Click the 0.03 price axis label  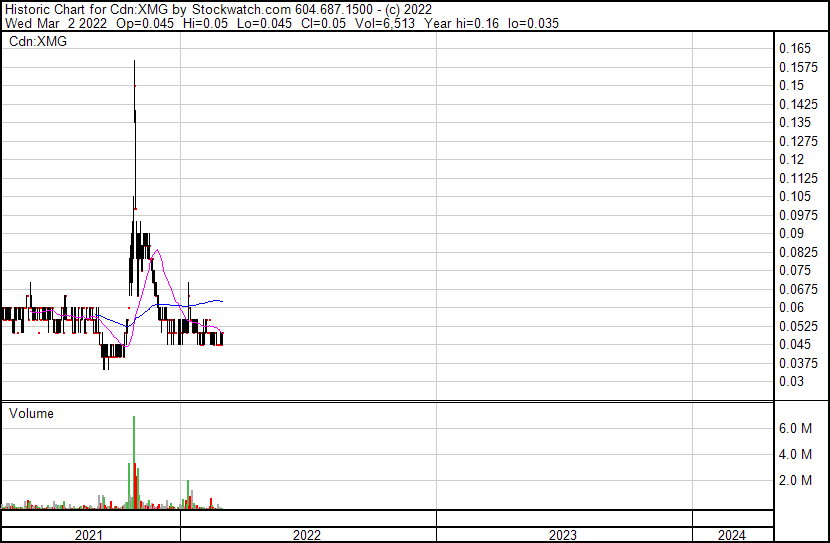791,382
